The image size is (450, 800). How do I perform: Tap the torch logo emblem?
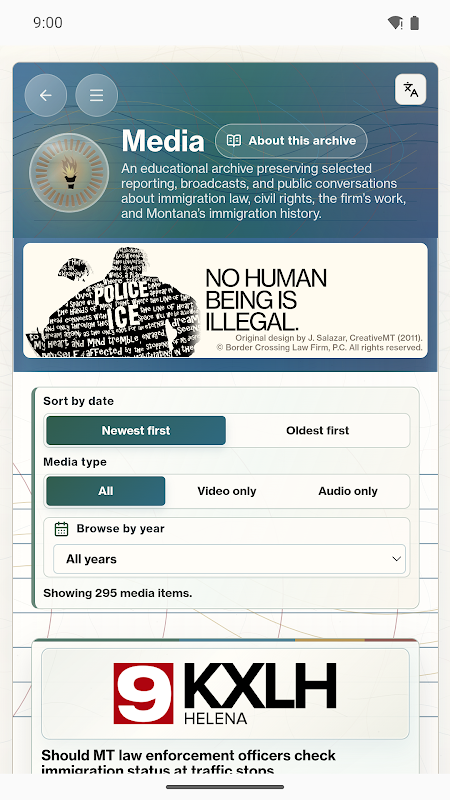tap(69, 173)
